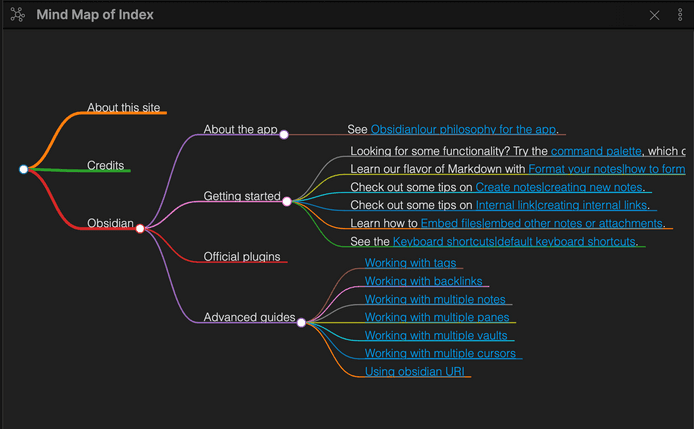This screenshot has height=429, width=694.
Task: Open the Internal link creating internal links link
Action: tap(561, 205)
